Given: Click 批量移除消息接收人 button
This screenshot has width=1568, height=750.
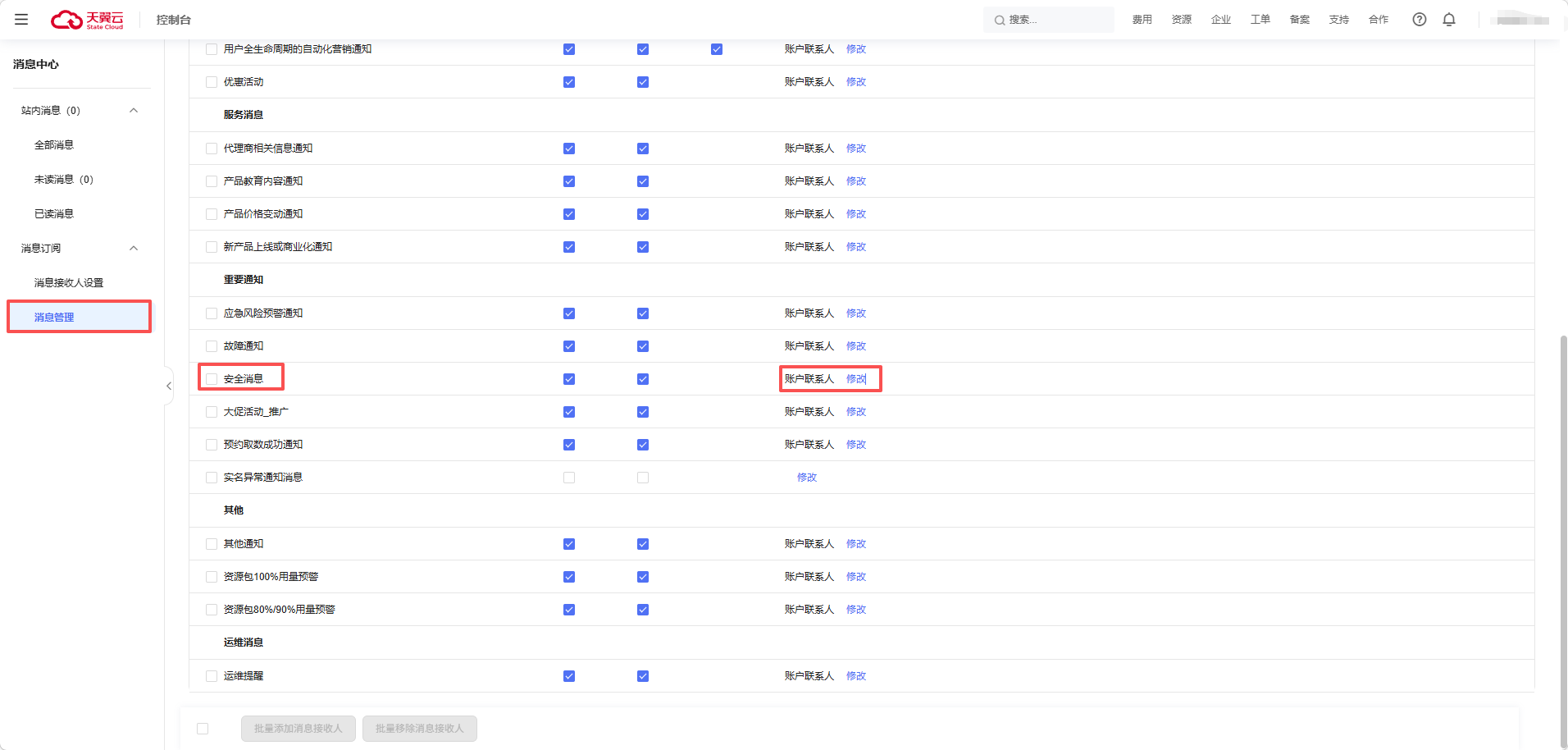Looking at the screenshot, I should [420, 729].
